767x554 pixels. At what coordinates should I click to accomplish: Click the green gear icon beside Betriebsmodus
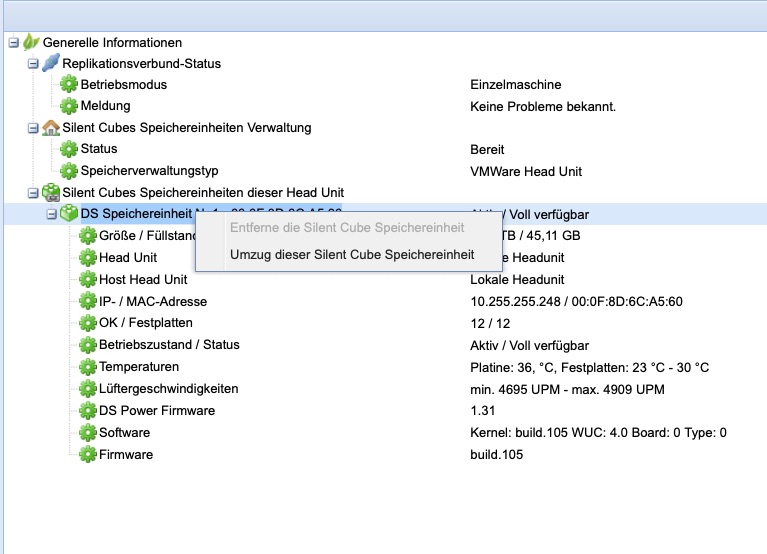coord(69,85)
